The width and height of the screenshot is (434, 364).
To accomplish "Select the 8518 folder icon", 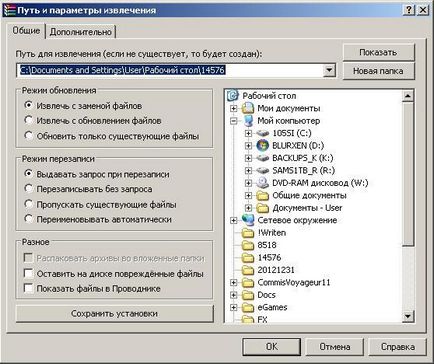I will pyautogui.click(x=248, y=245).
